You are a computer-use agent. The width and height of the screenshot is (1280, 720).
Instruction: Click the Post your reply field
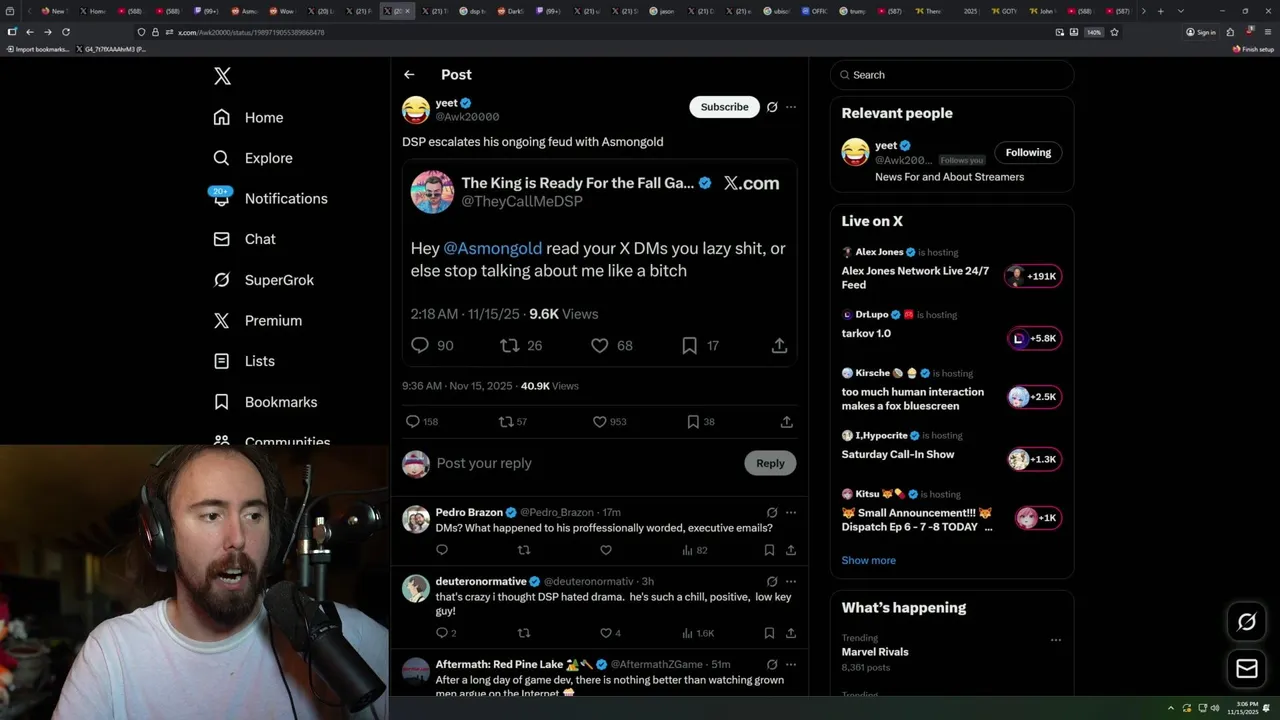point(585,463)
